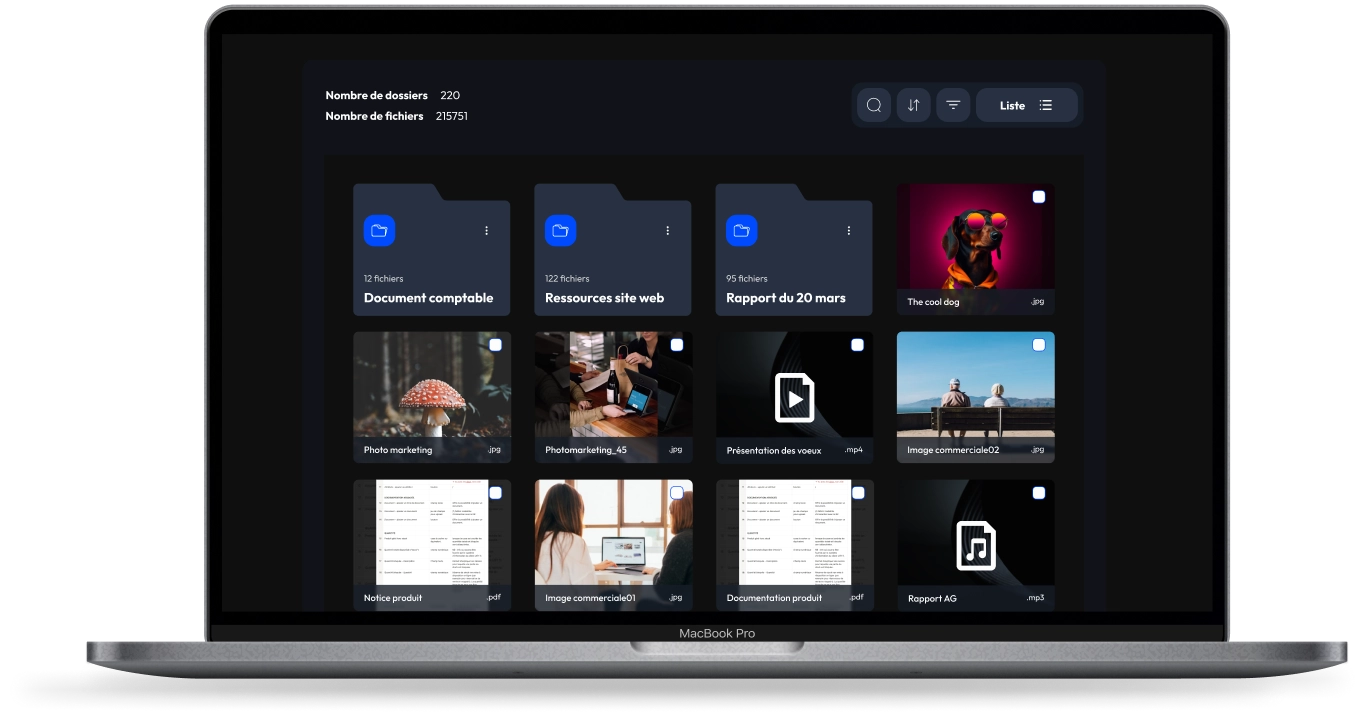Open three-dot menu on Ressources site web
The height and width of the screenshot is (713, 1365).
(668, 231)
